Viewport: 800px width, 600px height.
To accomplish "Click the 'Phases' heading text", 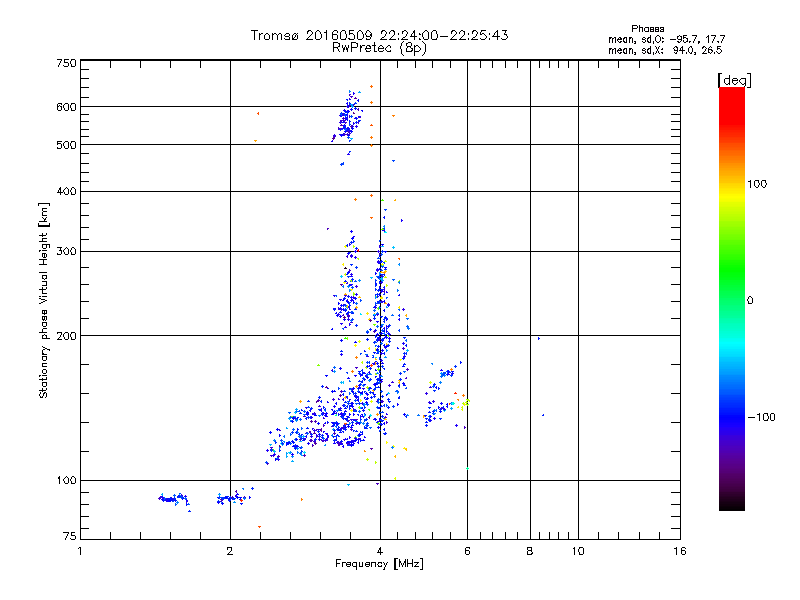I will click(x=647, y=29).
